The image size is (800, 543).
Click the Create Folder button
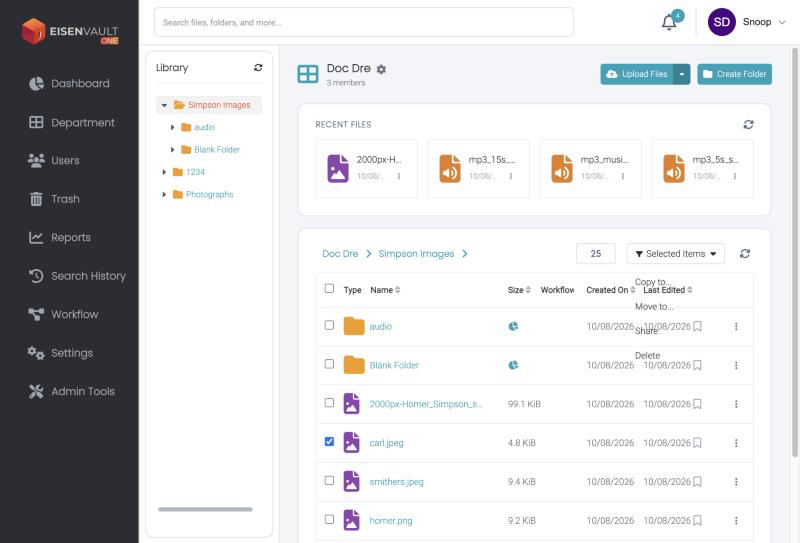coord(734,75)
